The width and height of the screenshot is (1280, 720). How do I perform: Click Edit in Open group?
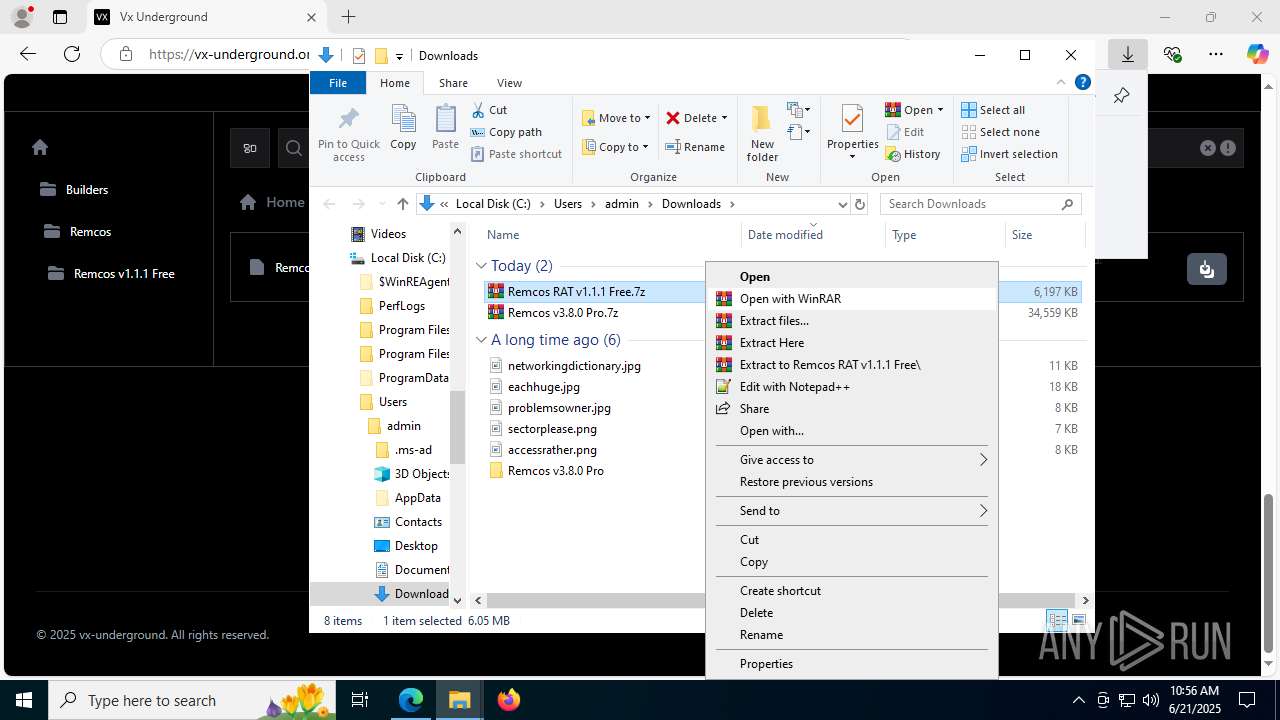pos(905,132)
